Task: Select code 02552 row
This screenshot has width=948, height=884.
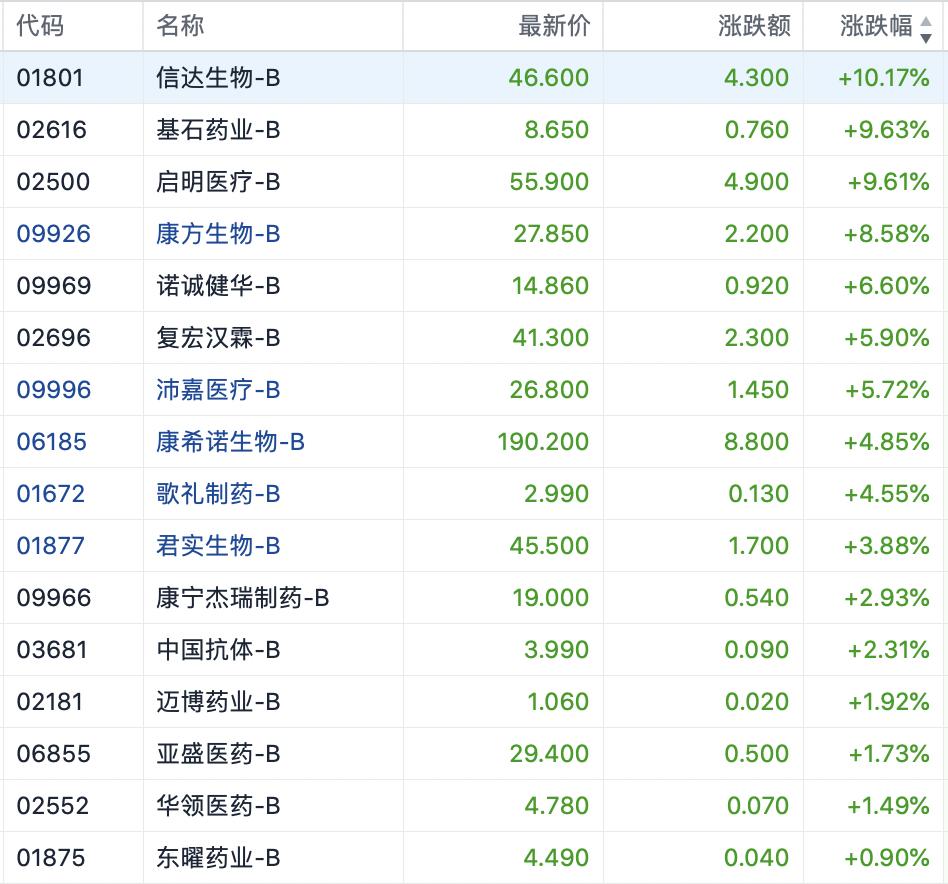Action: pos(53,806)
